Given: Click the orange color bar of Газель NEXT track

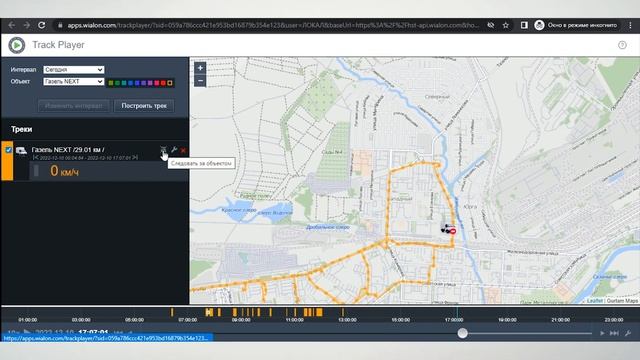Looking at the screenshot, I should [x=7, y=161].
